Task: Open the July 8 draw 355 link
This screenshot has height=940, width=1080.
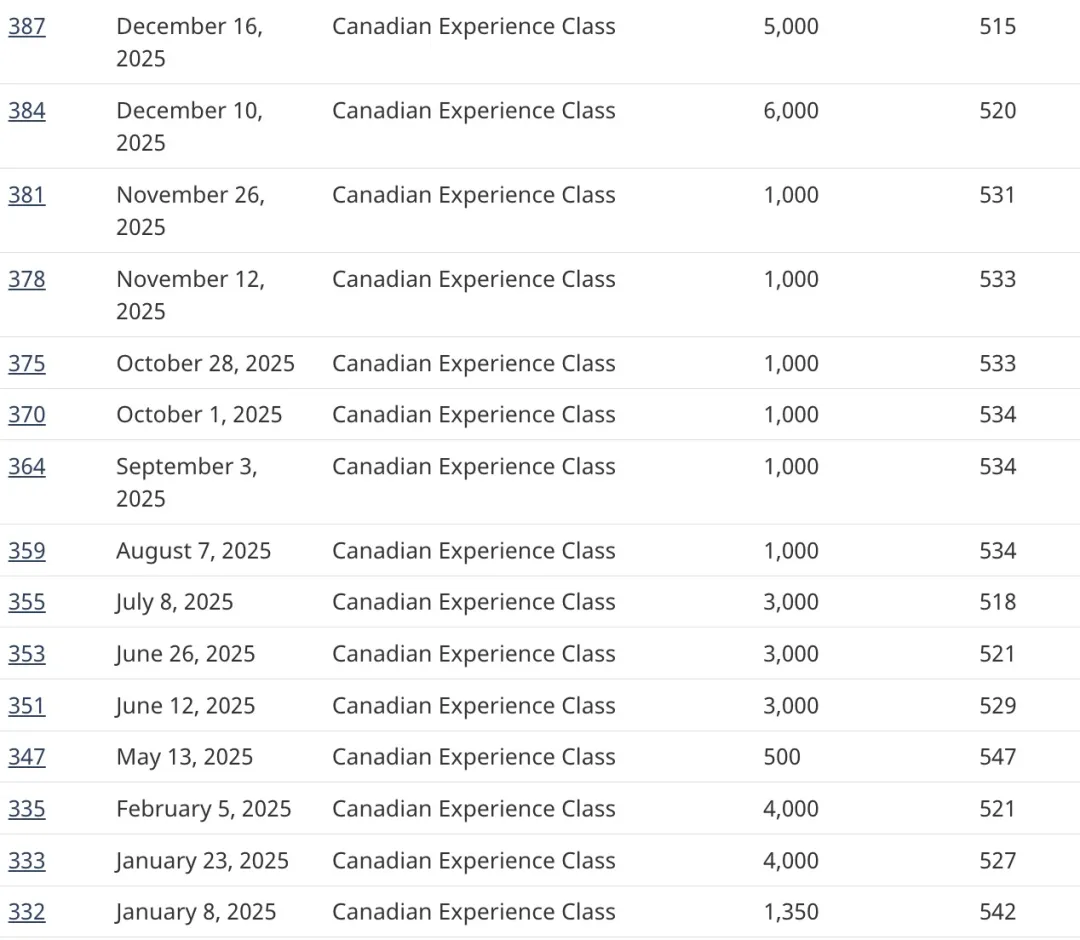Action: click(x=27, y=602)
